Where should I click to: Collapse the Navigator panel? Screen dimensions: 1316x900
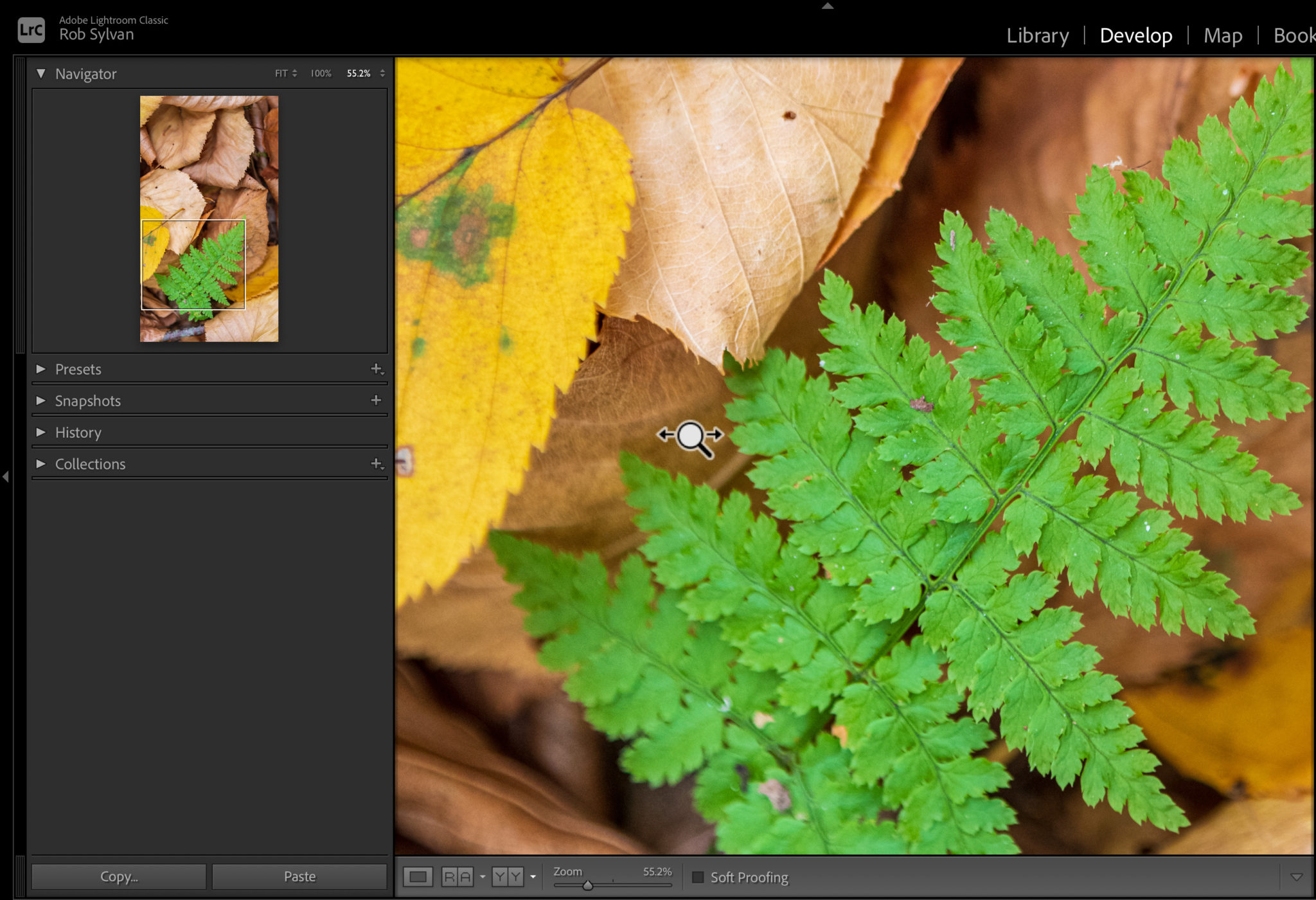40,73
